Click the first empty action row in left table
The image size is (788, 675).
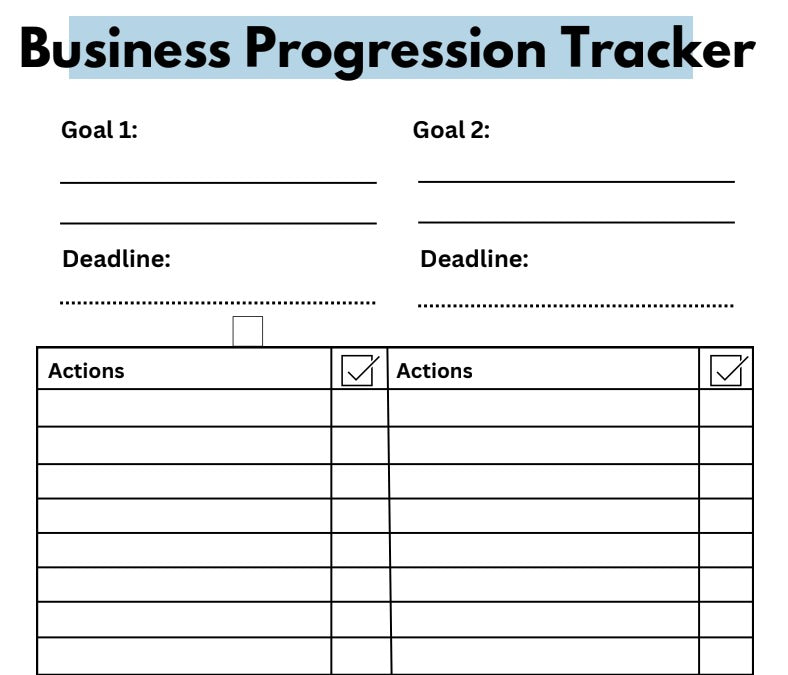[x=184, y=408]
